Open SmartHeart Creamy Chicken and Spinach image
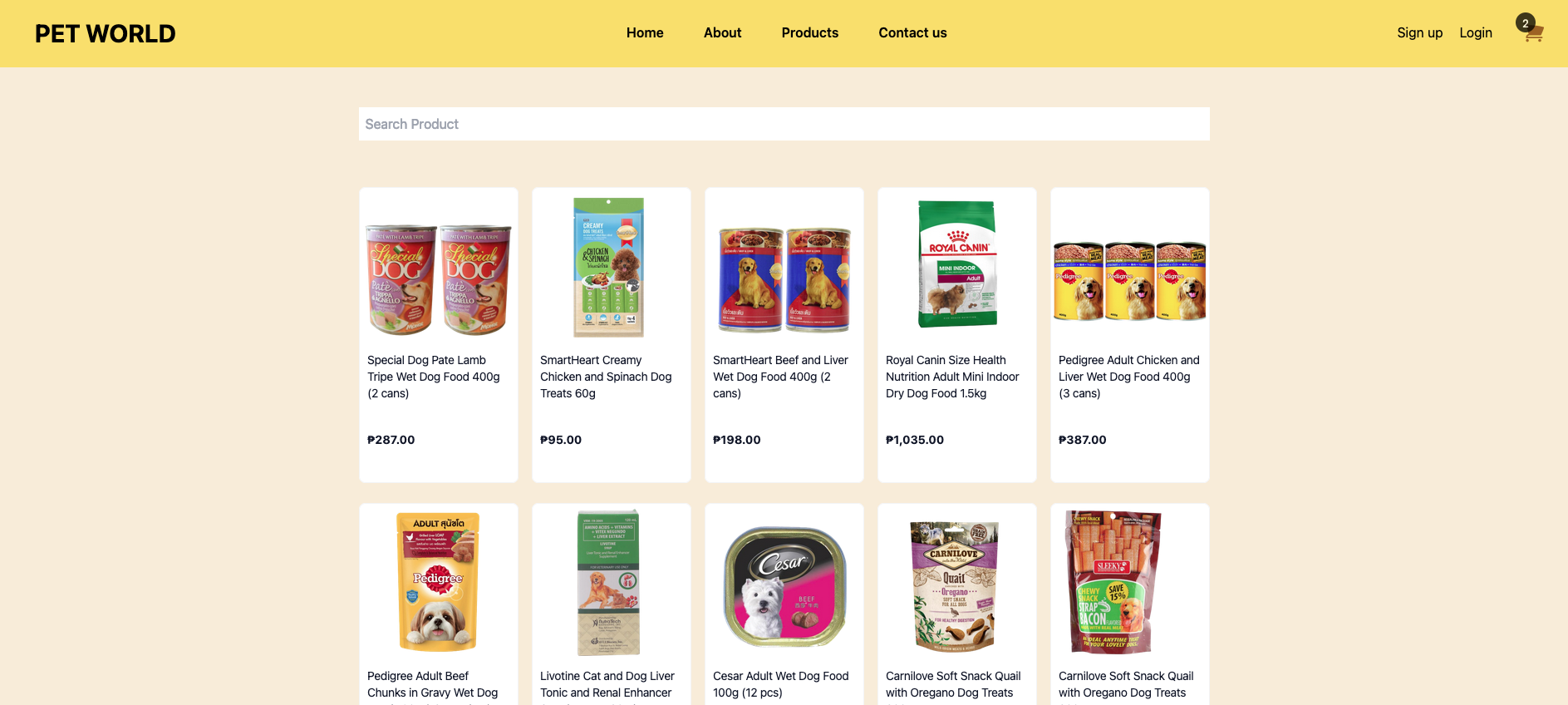Image resolution: width=1568 pixels, height=705 pixels. [x=609, y=267]
